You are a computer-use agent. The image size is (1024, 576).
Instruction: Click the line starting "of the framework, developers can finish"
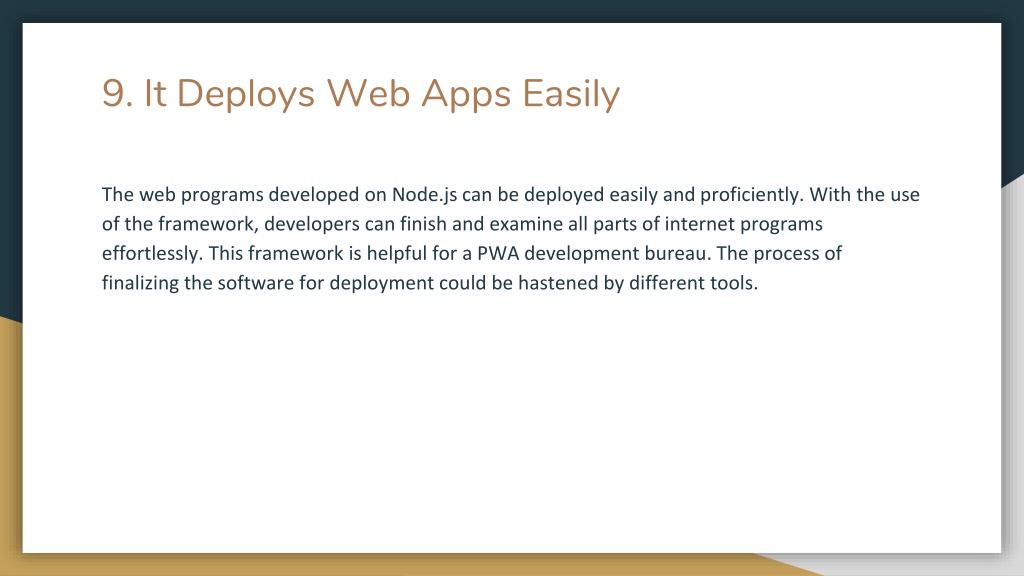(462, 224)
